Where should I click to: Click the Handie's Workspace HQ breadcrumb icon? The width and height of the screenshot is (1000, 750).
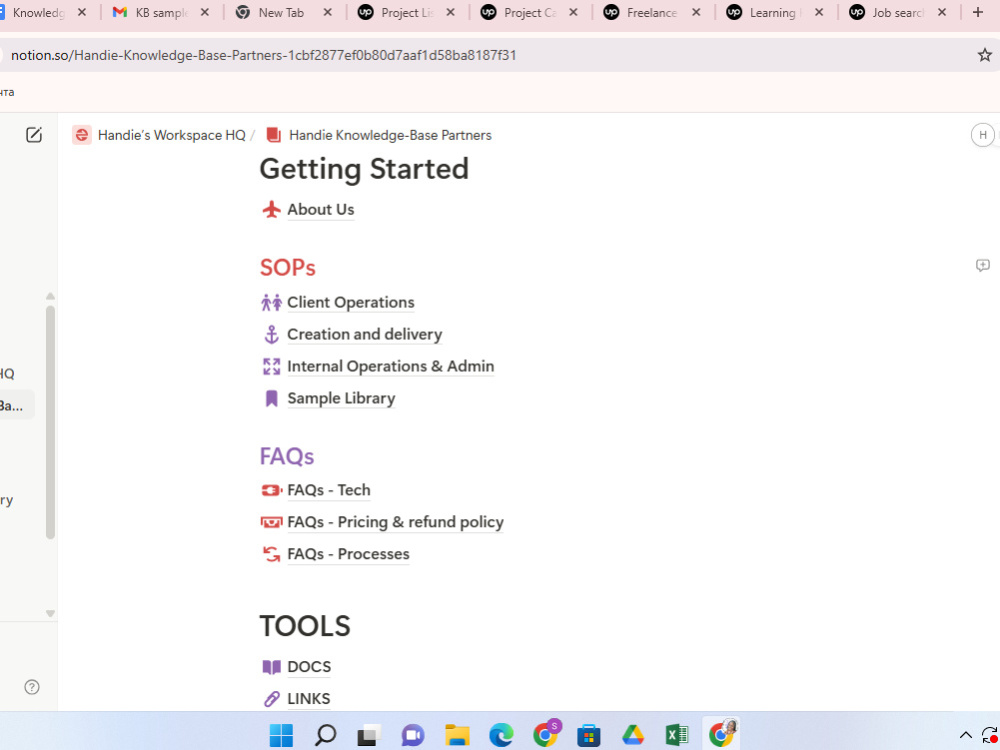[82, 135]
